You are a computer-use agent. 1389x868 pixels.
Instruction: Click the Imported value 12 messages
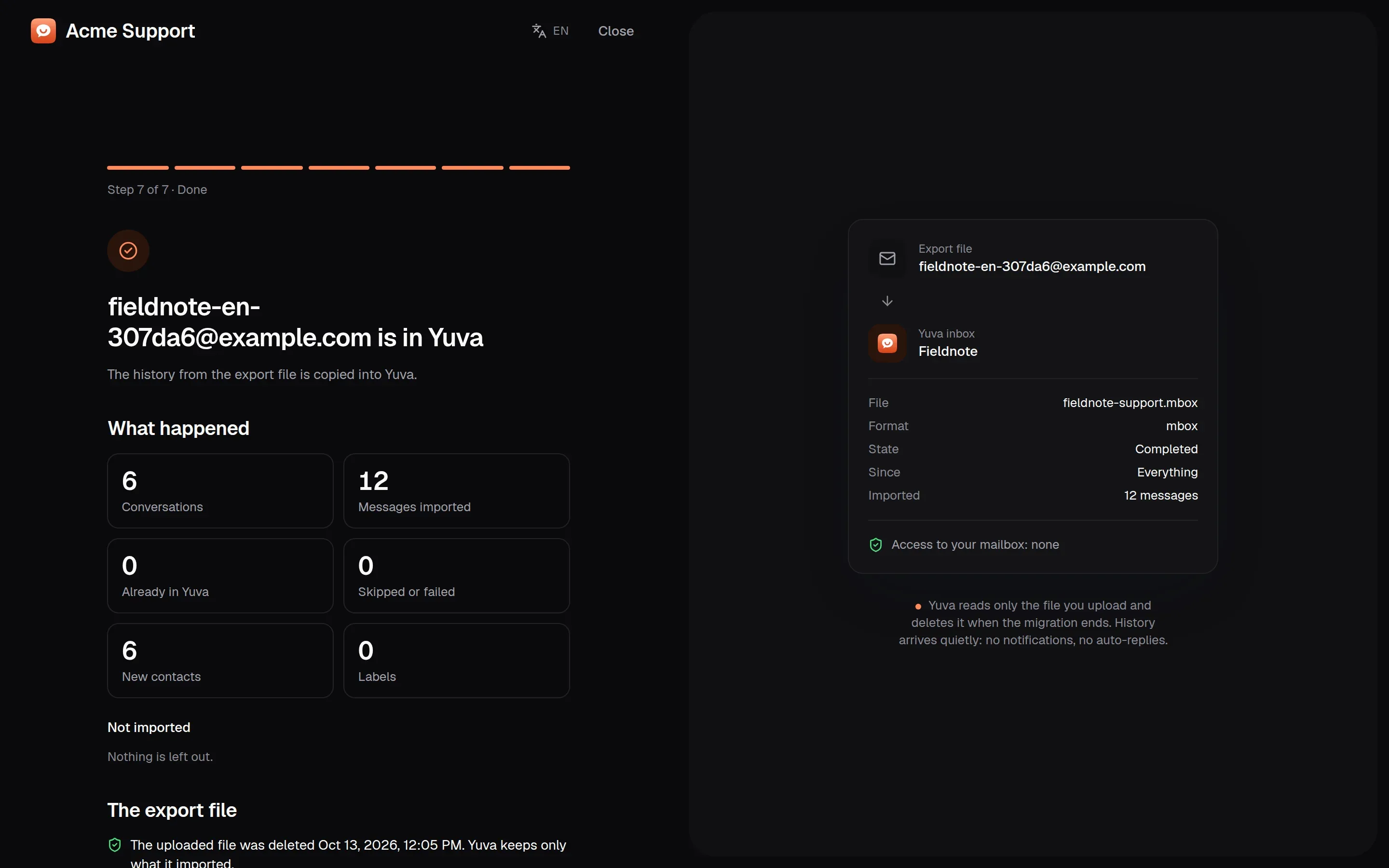[1160, 495]
